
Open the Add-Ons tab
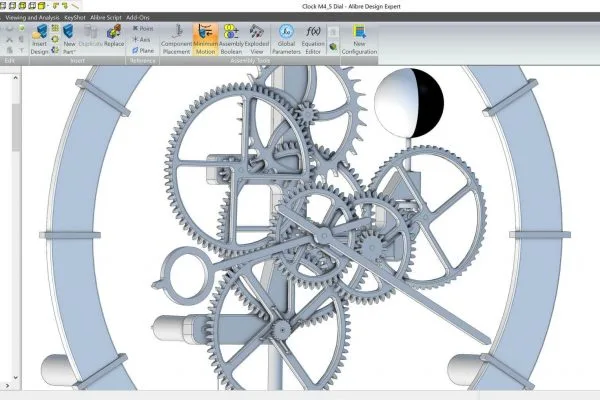click(x=138, y=18)
